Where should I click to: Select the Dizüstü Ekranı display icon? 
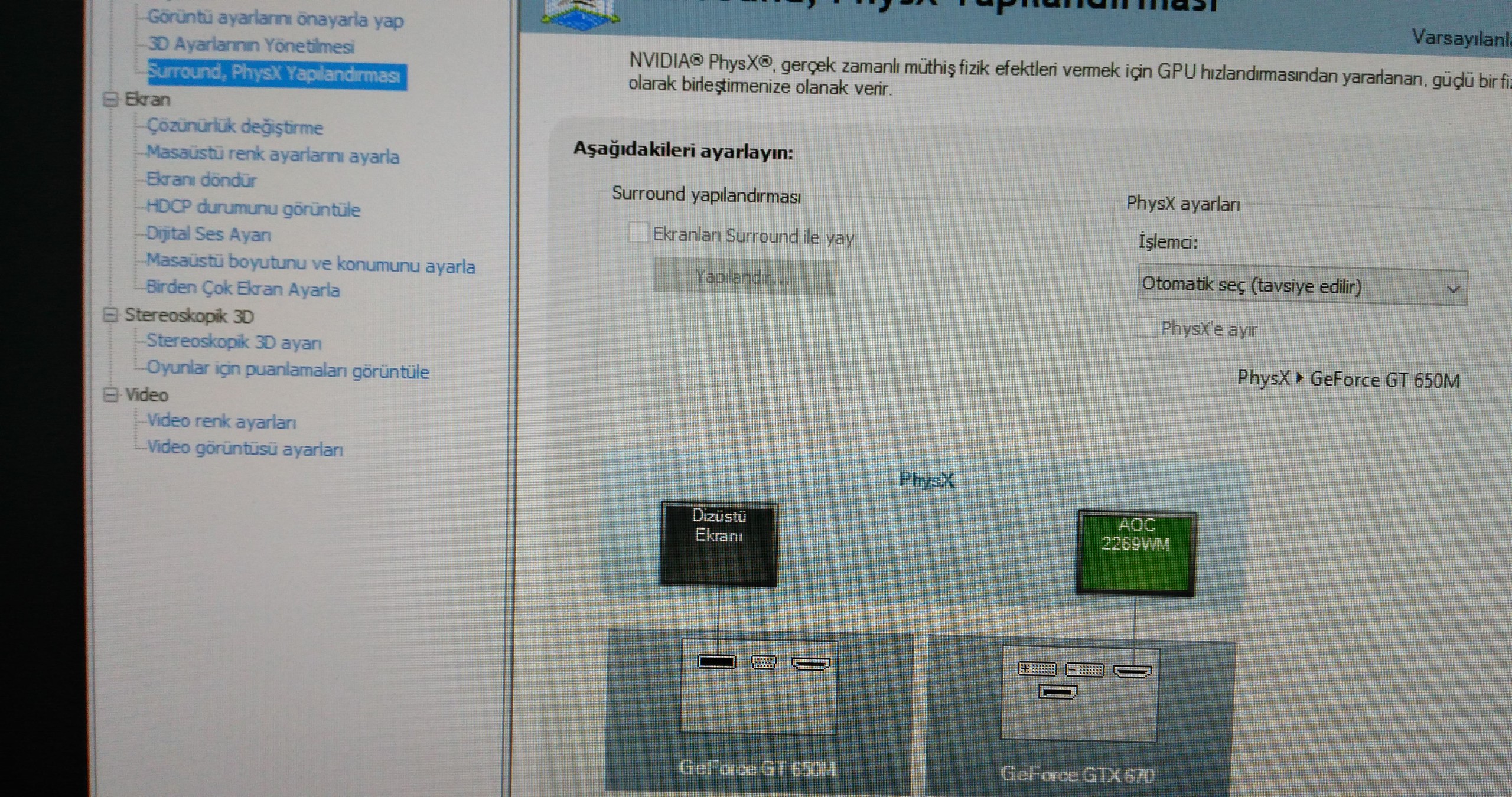pyautogui.click(x=719, y=544)
